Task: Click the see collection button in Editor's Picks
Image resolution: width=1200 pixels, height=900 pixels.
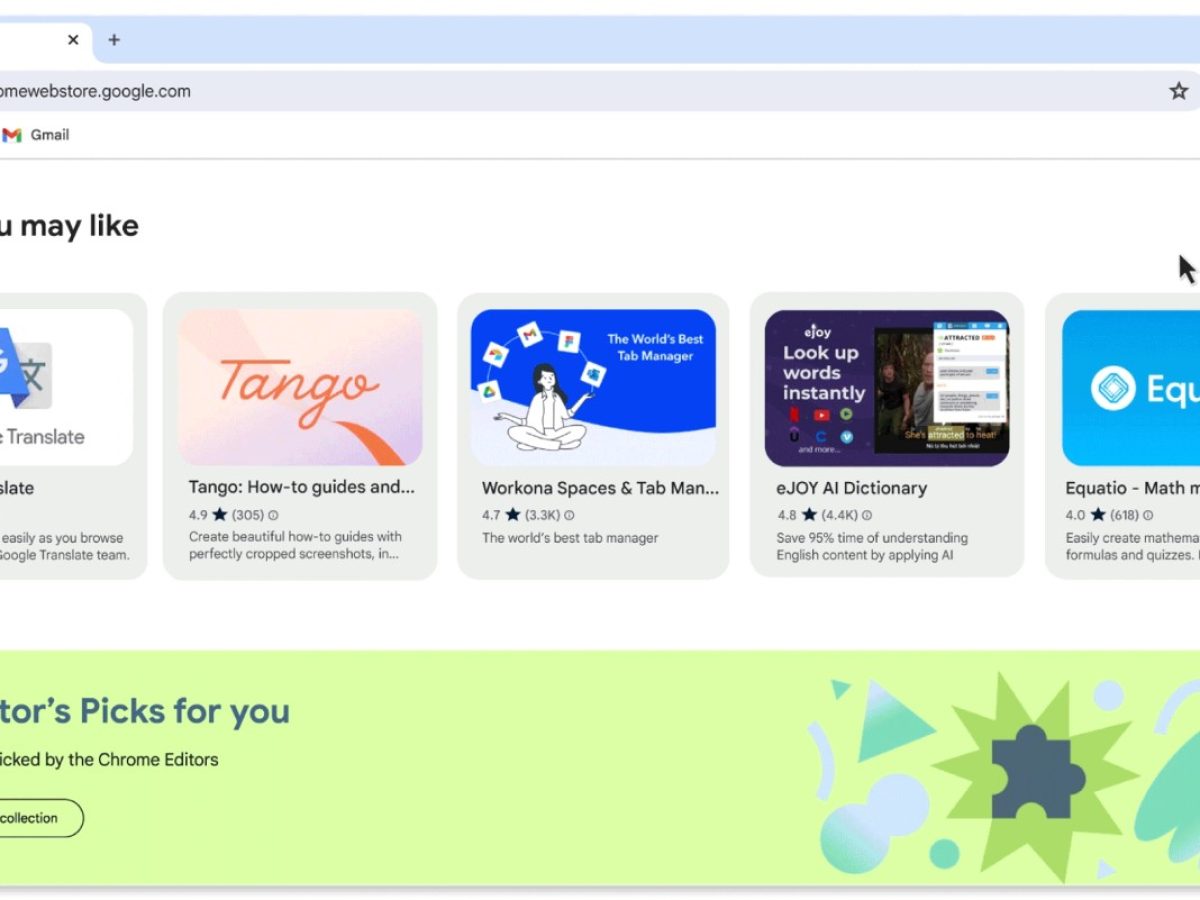Action: pos(42,818)
